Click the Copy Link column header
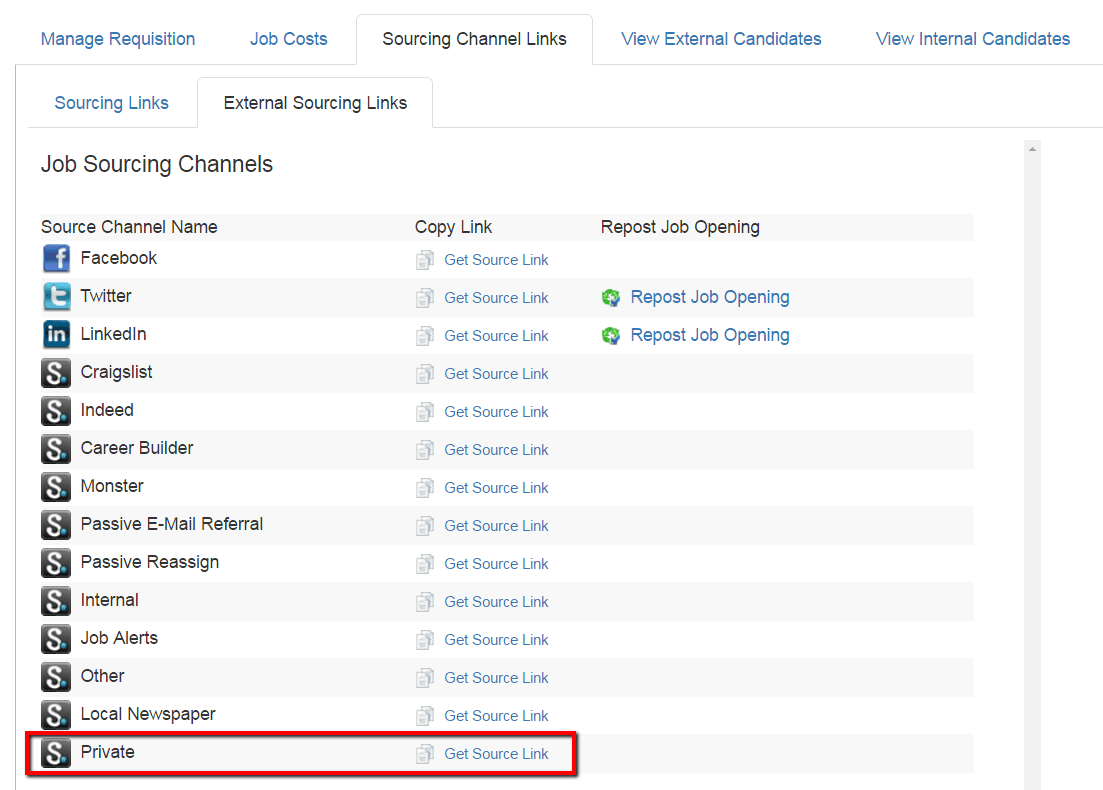Viewport: 1103px width, 790px height. point(453,227)
